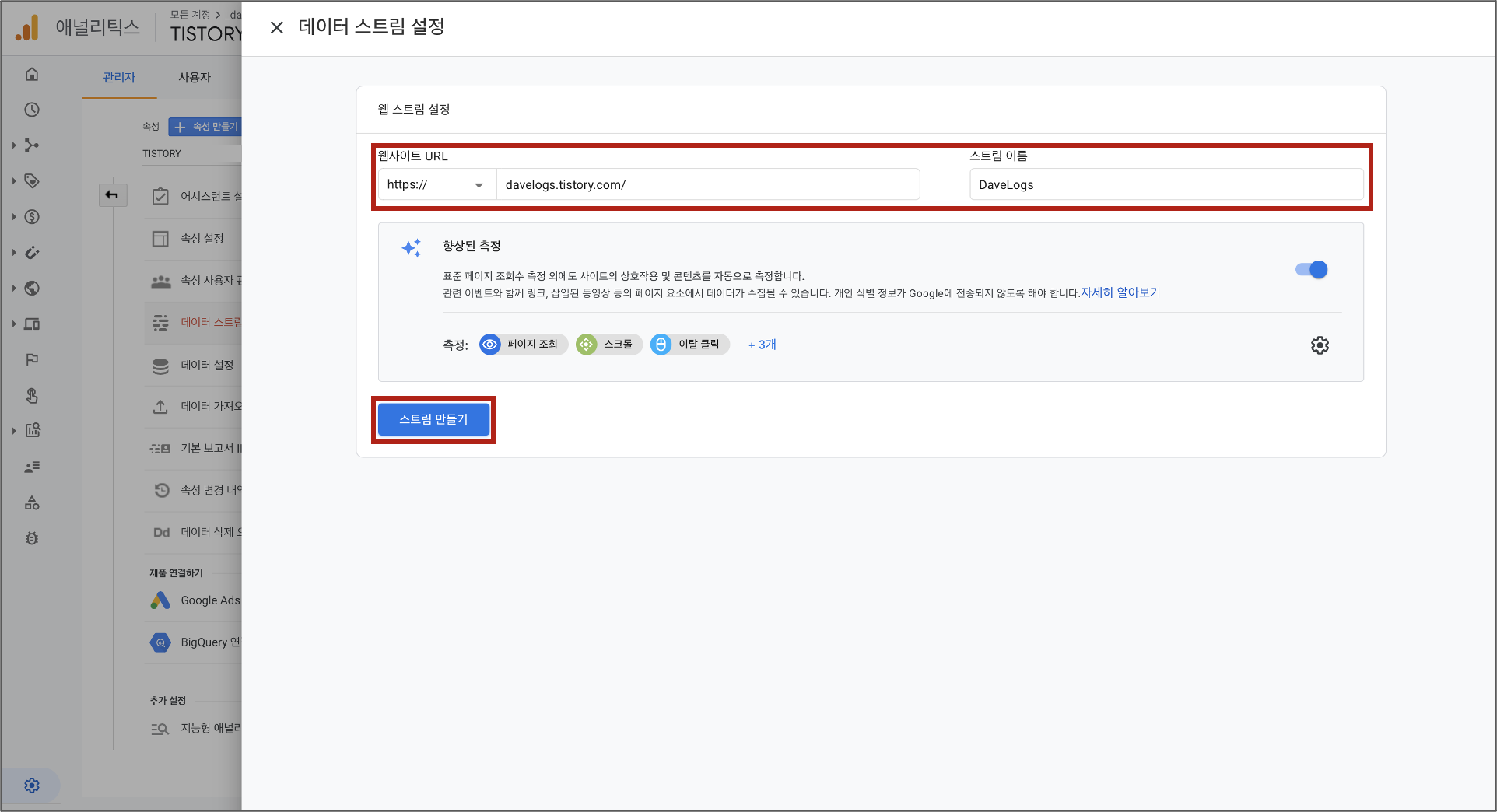Expand the Analysis sidebar section arrow
The width and height of the screenshot is (1497, 812).
pyautogui.click(x=14, y=430)
